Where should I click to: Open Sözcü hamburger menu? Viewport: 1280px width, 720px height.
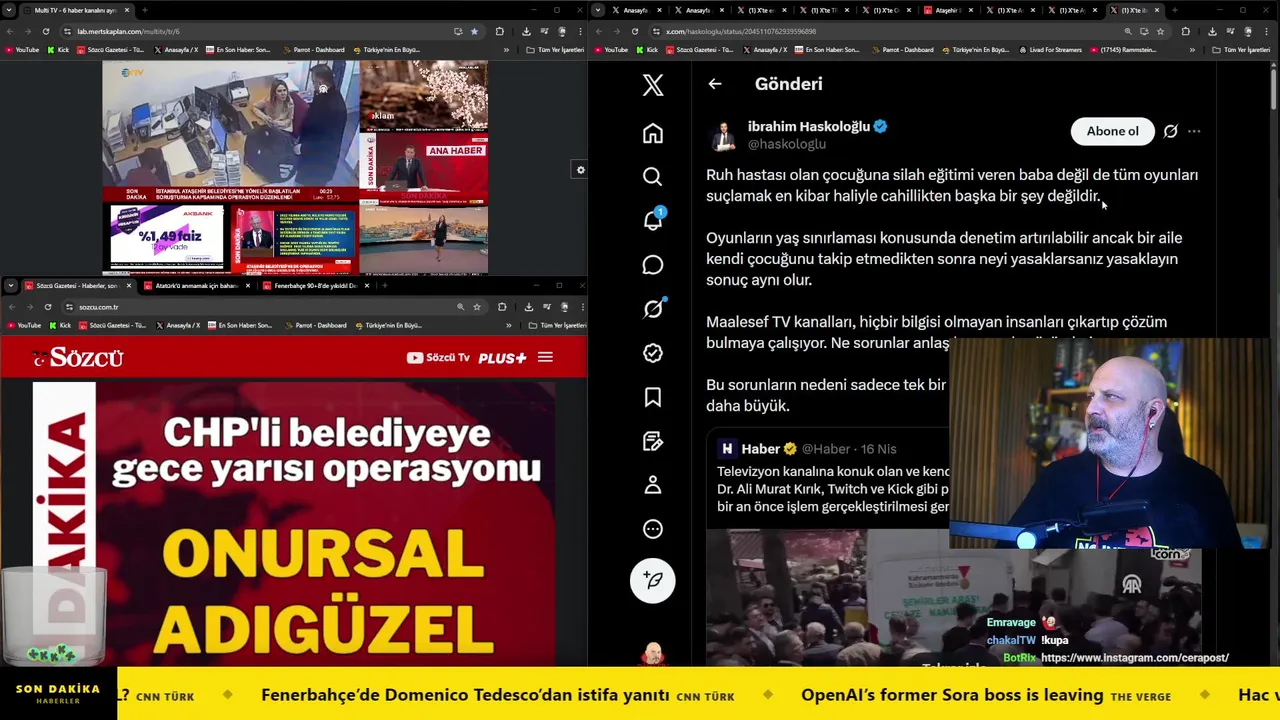point(545,357)
